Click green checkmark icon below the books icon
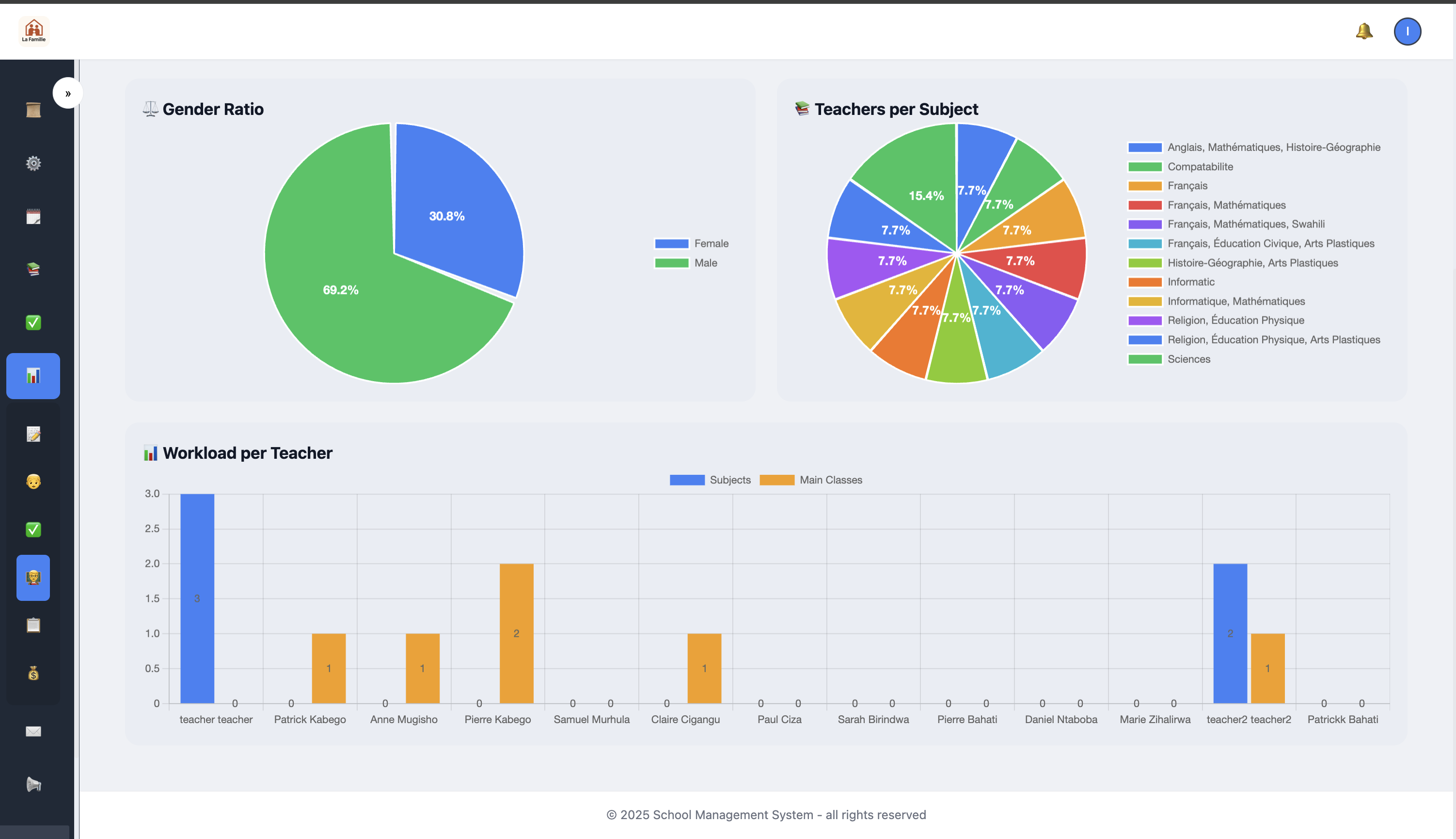This screenshot has width=1456, height=839. tap(33, 322)
